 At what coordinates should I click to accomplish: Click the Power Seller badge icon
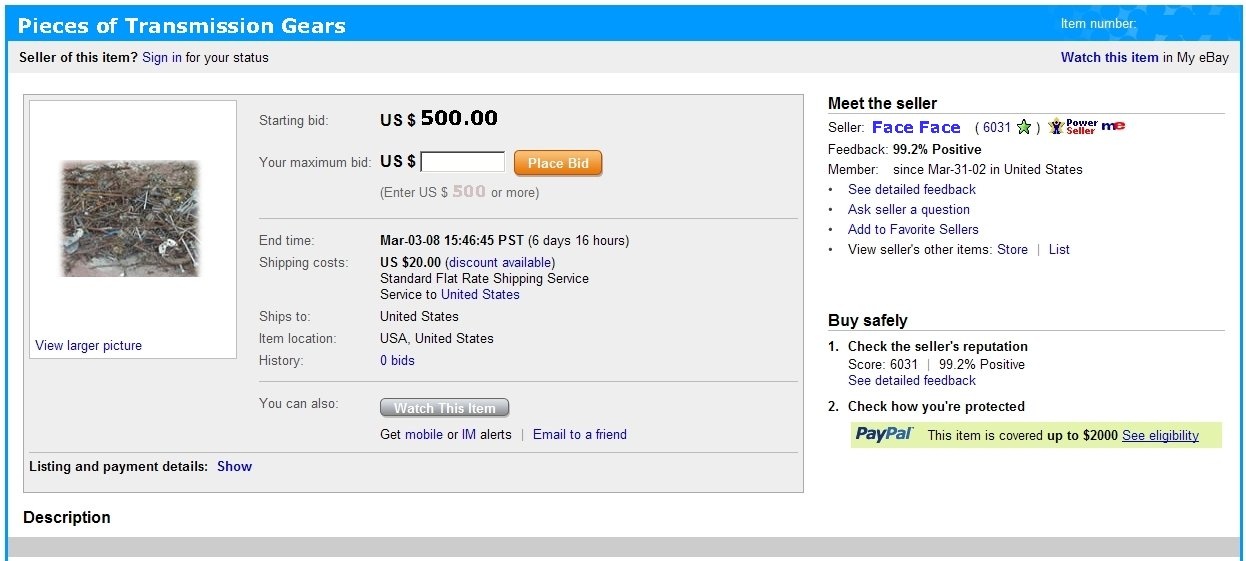click(x=1072, y=127)
